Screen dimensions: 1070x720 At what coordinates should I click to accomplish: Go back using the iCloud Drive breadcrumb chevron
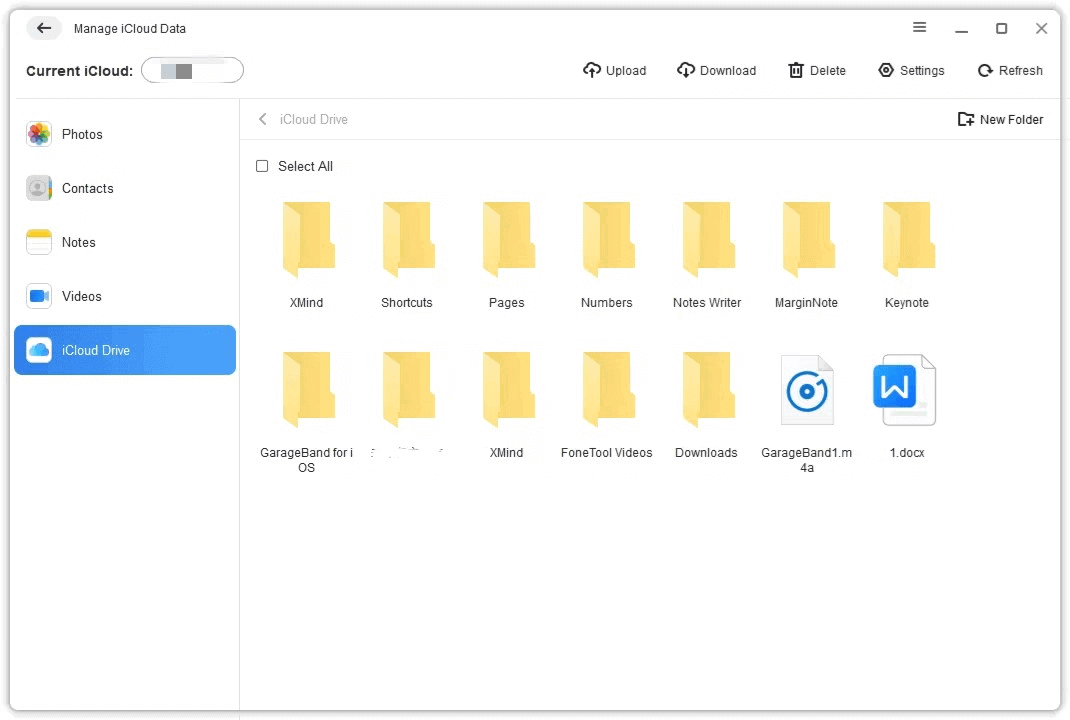click(x=263, y=119)
